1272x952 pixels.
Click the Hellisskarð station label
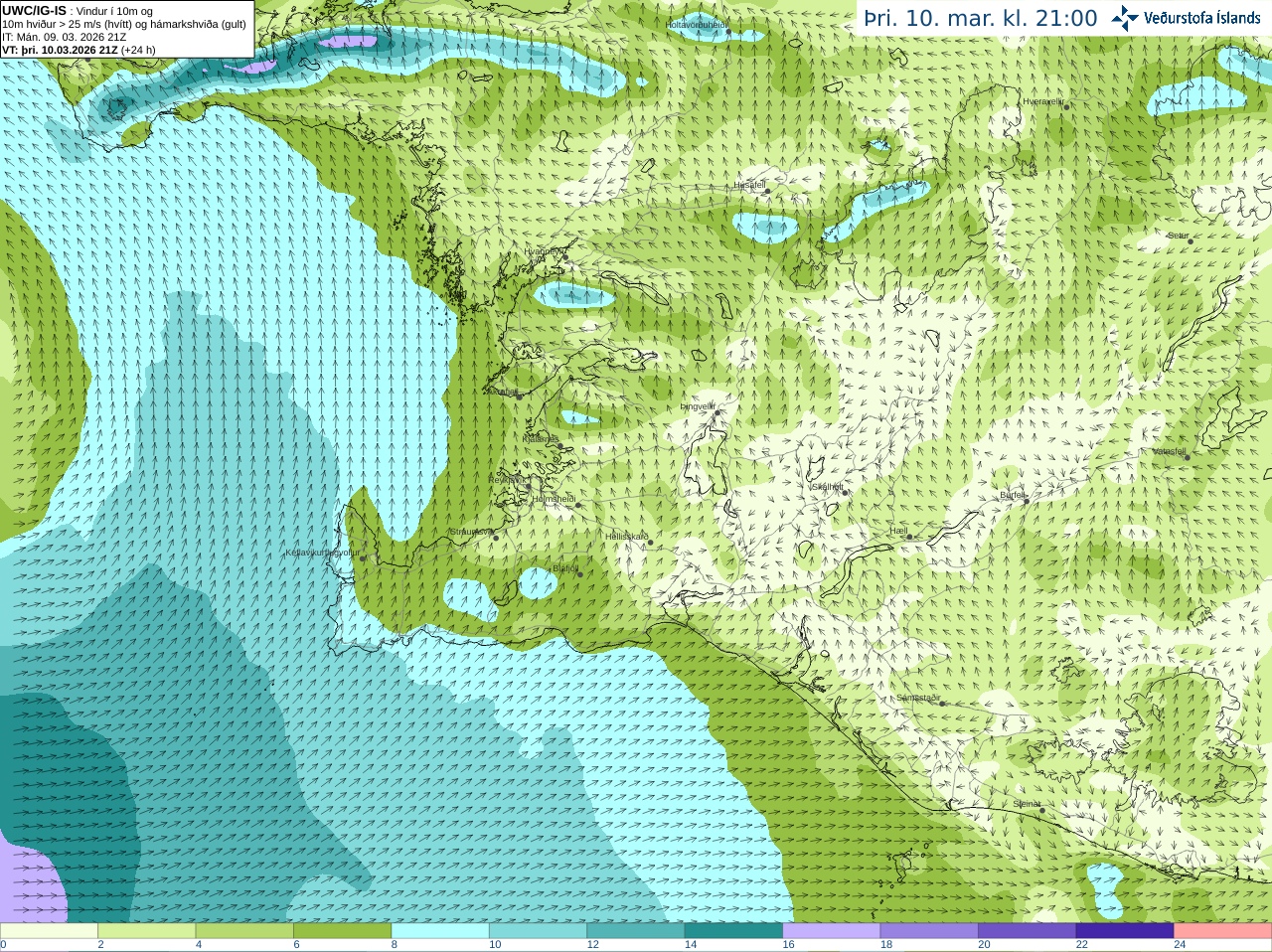coord(627,537)
